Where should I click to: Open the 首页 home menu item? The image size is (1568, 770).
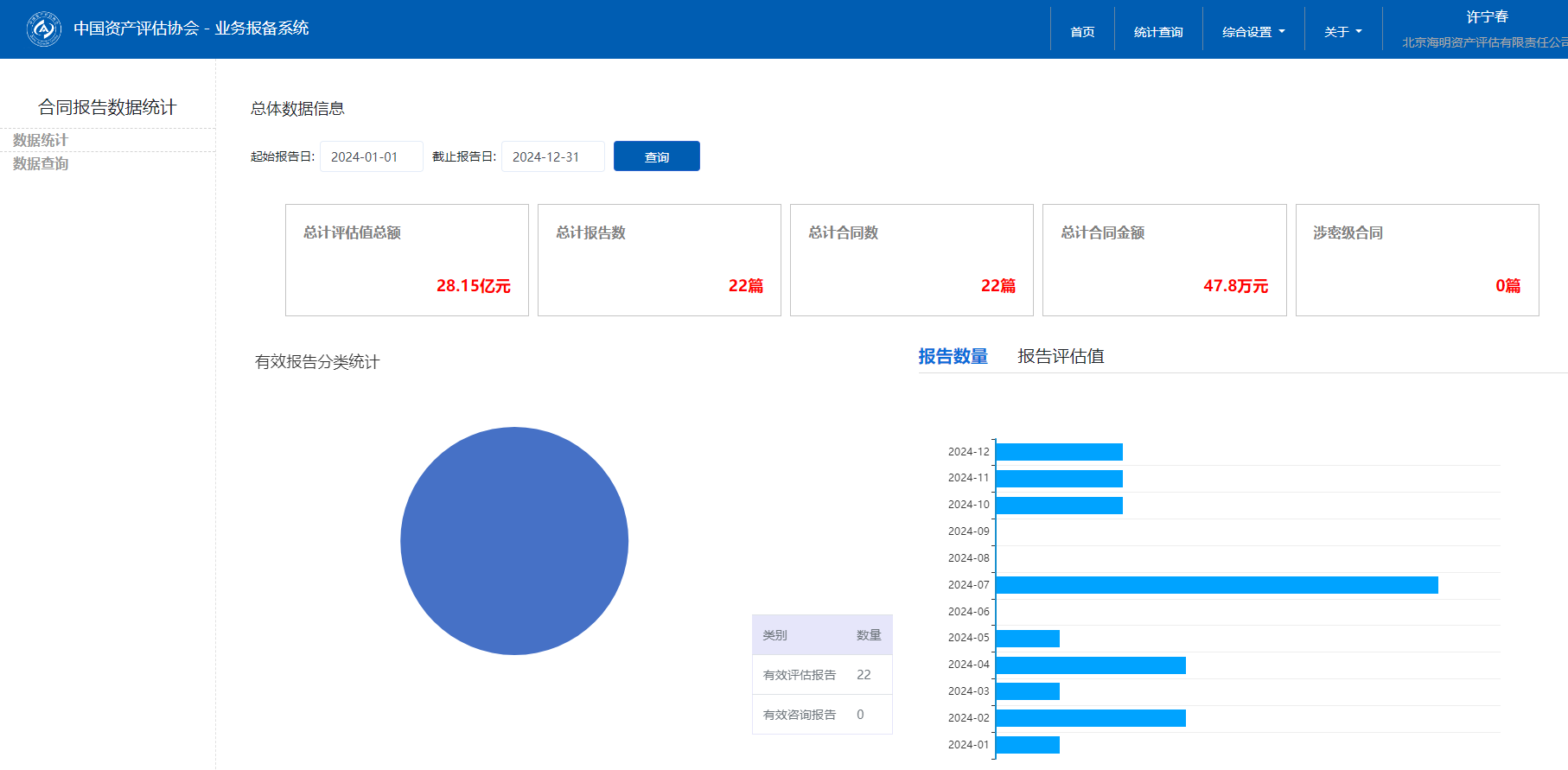coord(1082,32)
